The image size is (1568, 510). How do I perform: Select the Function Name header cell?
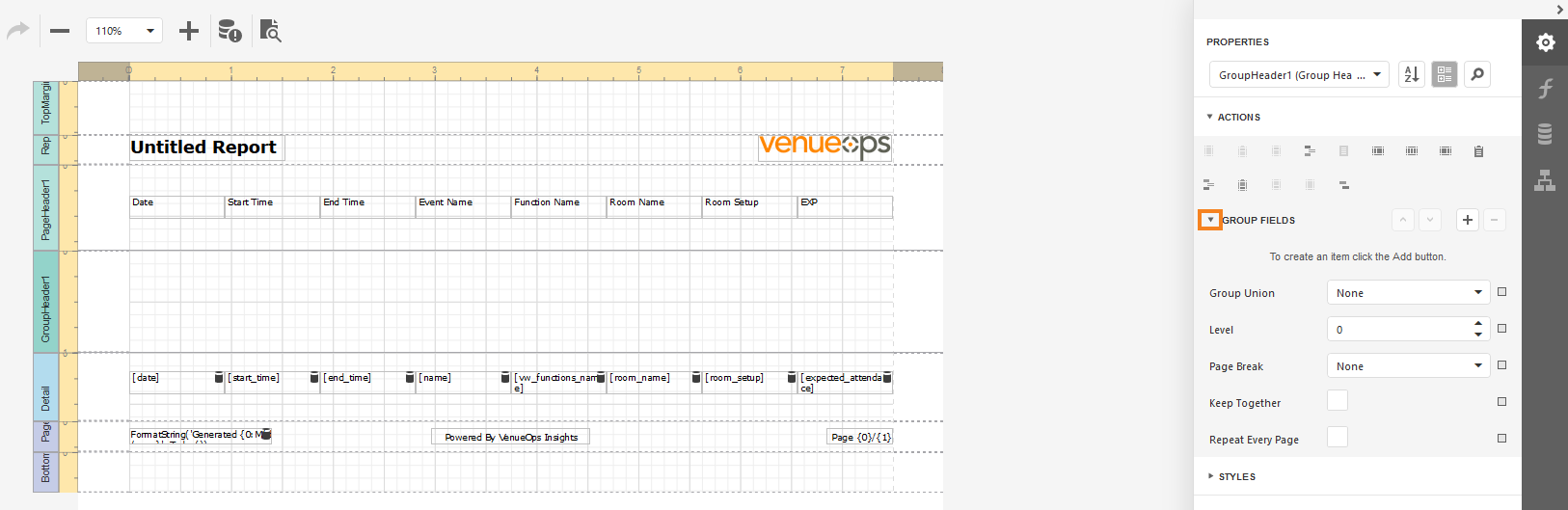559,206
